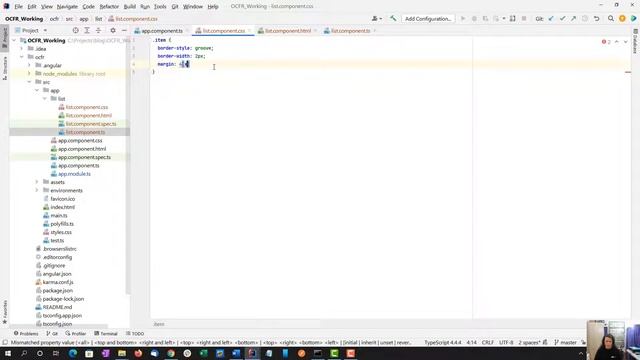Click the Rollback undo arrow icon

pos(596,18)
